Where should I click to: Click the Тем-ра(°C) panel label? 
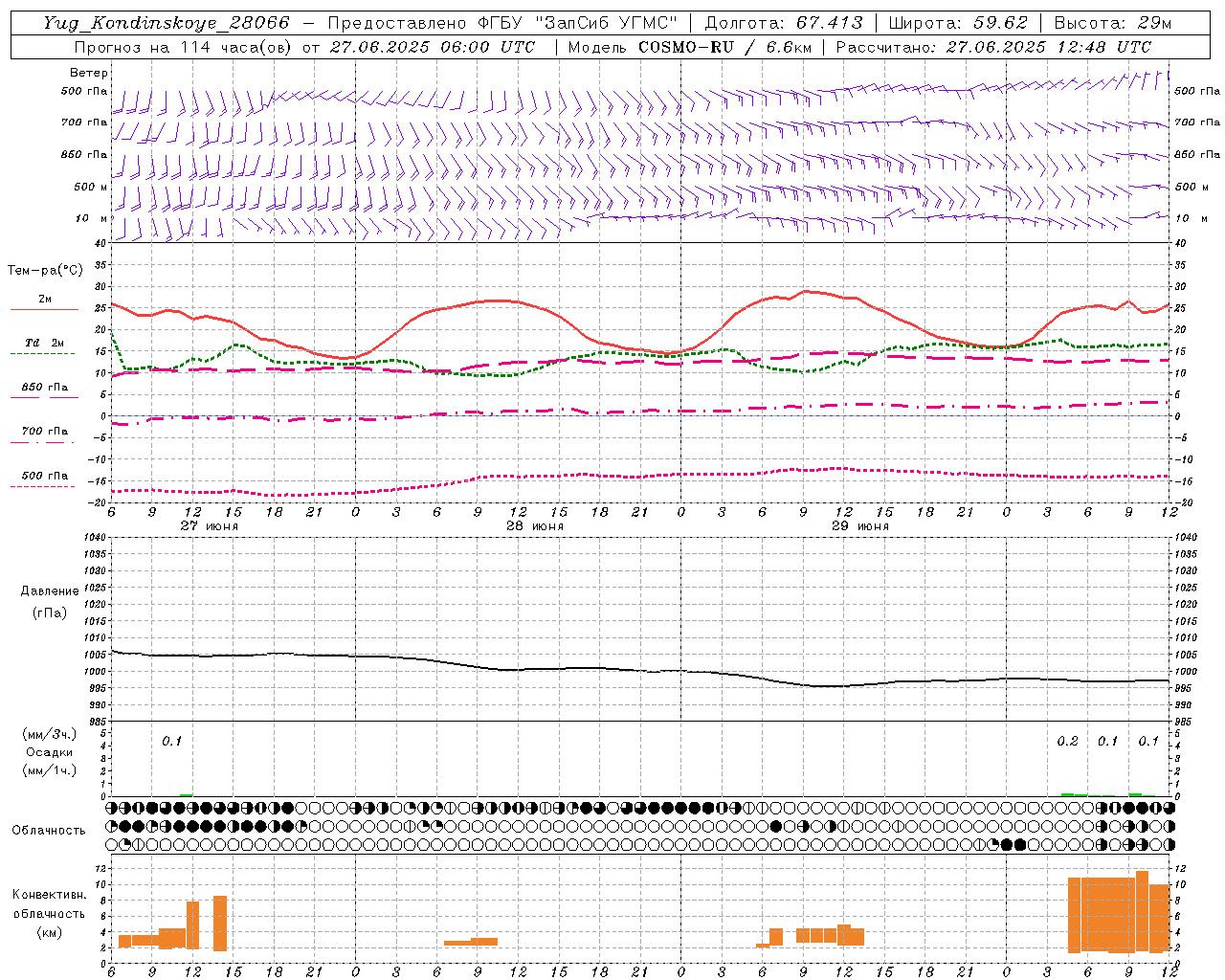pyautogui.click(x=45, y=271)
